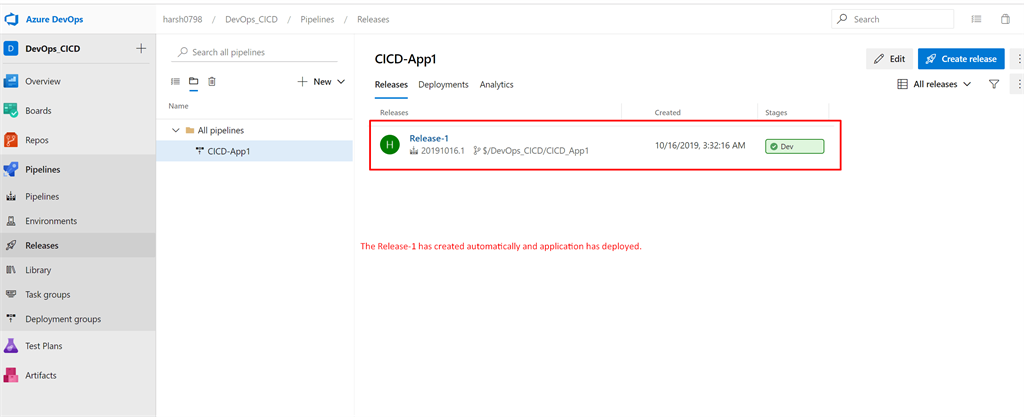Open the Boards section icon
Viewport: 1024px width, 417px height.
click(x=10, y=110)
